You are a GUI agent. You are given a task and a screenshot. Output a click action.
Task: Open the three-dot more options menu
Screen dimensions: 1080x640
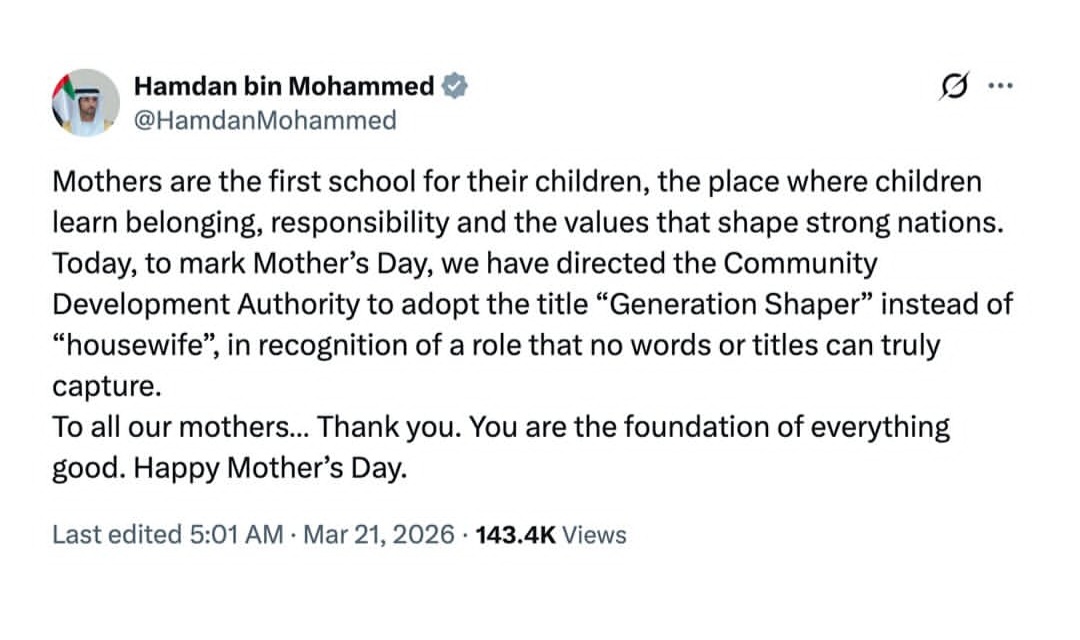pyautogui.click(x=1000, y=87)
